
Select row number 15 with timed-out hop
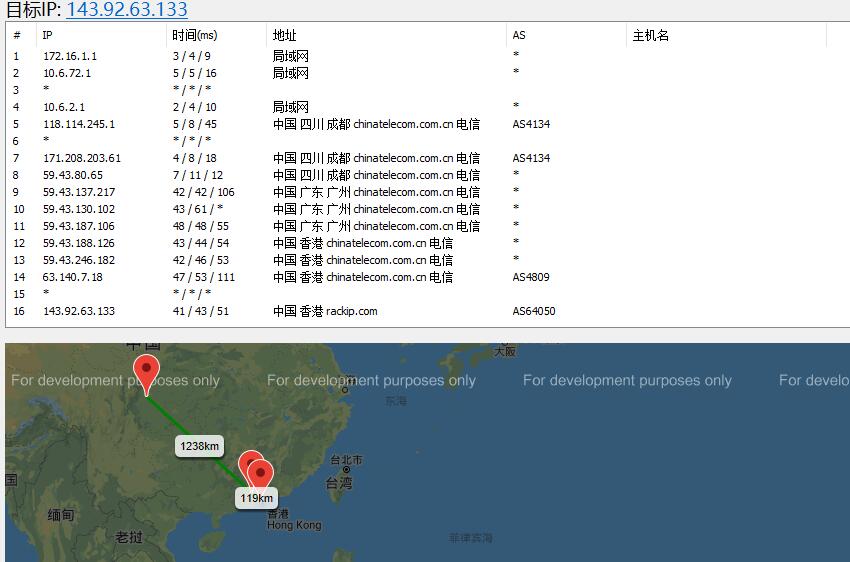click(19, 294)
